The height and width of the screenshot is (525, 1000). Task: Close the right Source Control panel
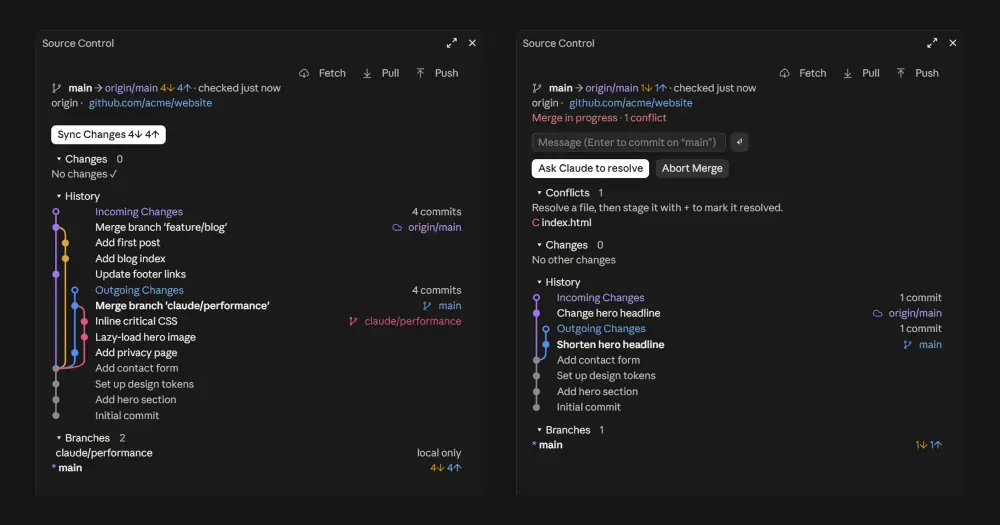coord(953,43)
